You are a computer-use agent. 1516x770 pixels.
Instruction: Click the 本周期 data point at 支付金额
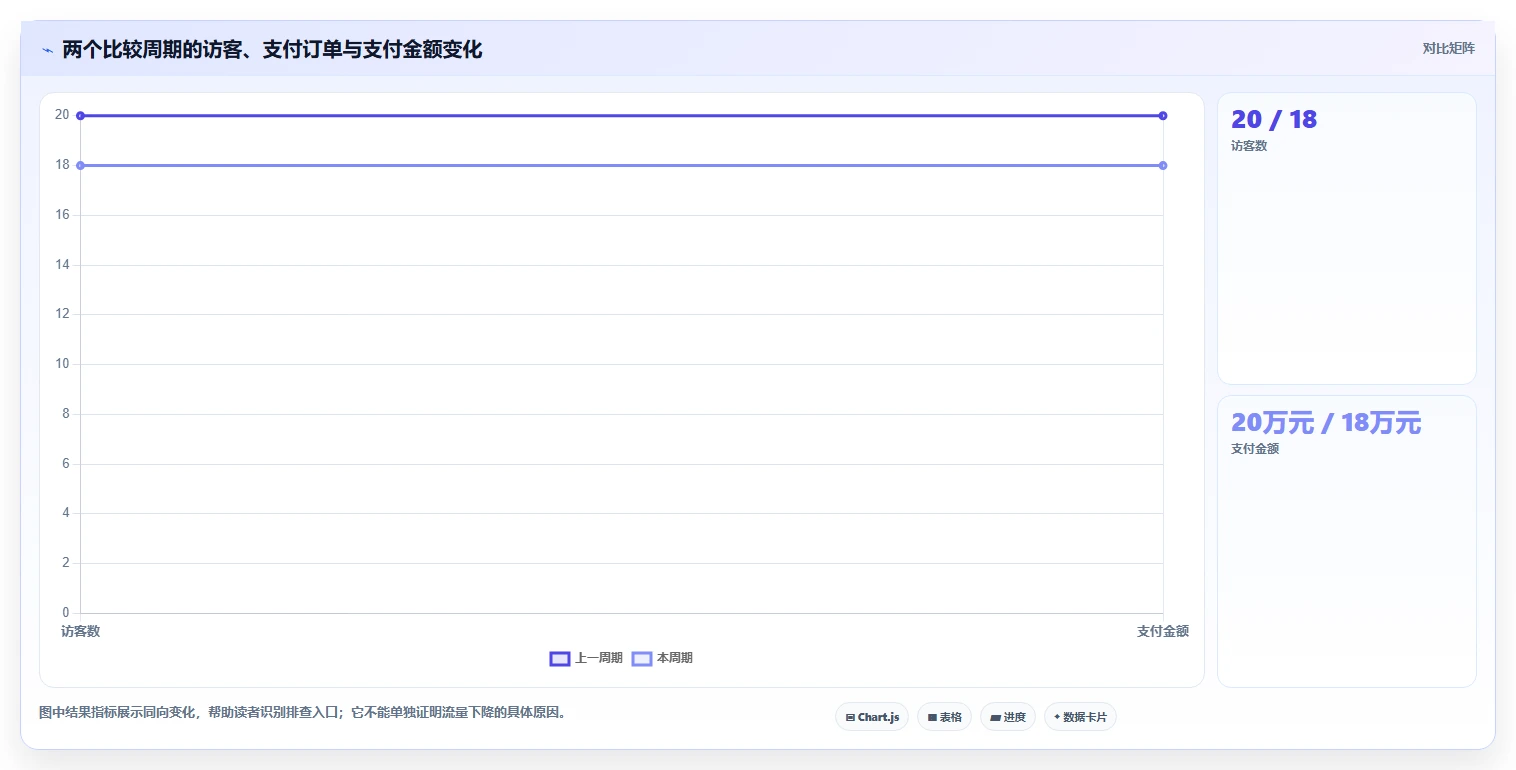pos(1163,165)
